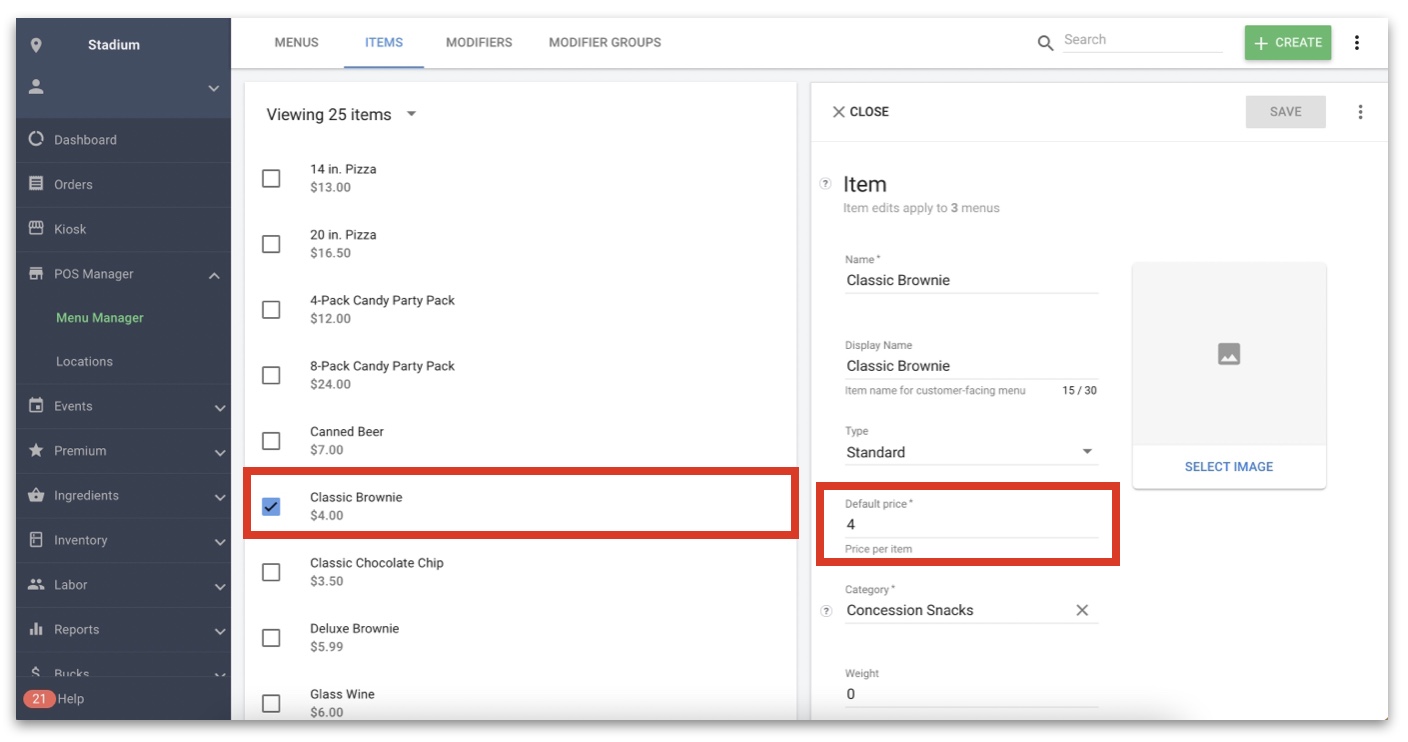Click the Events calendar icon
This screenshot has height=742, width=1408.
point(37,405)
